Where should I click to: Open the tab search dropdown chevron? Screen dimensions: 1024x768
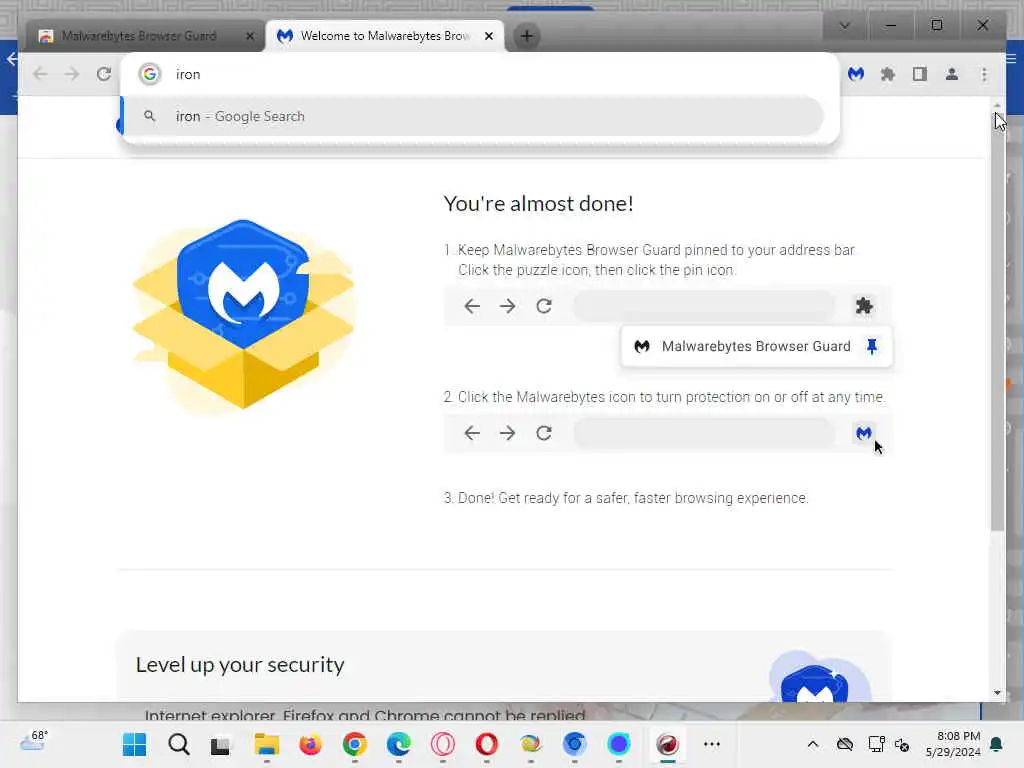pos(844,25)
